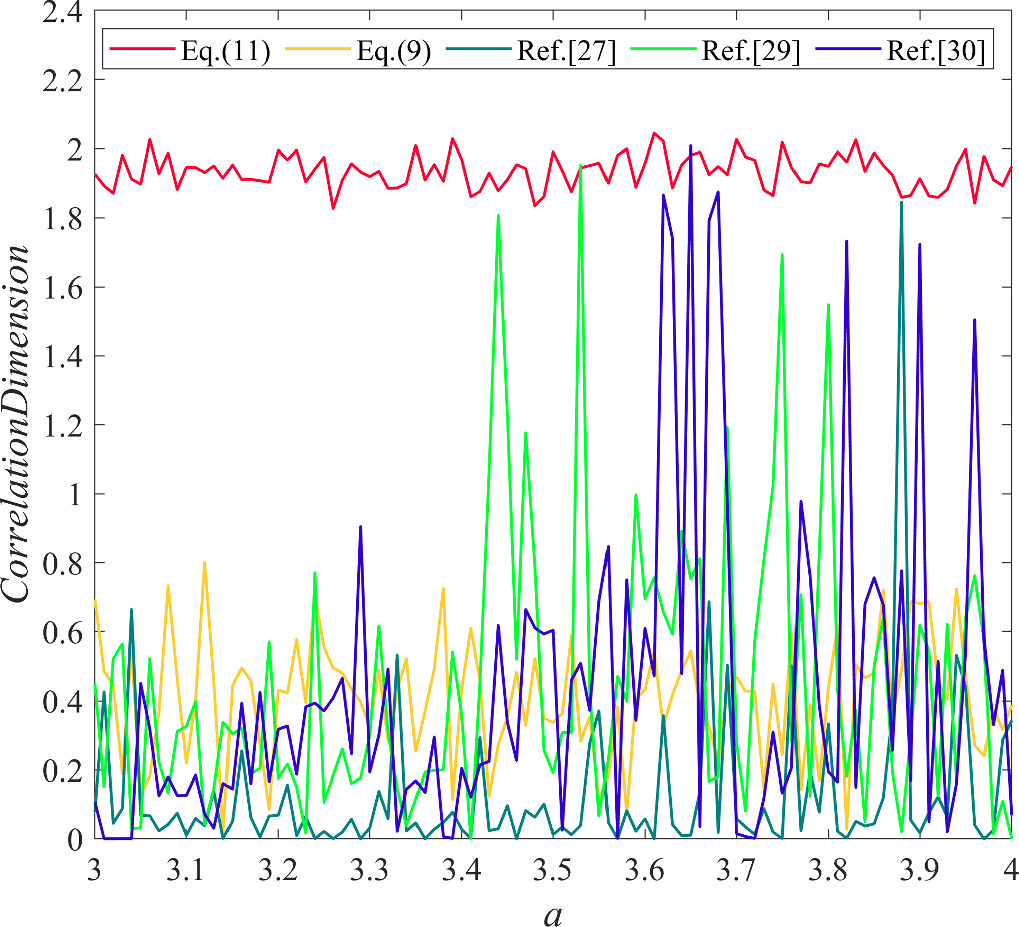Click the y-axis tick label 1.2
Screen dimensions: 1019x927
click(63, 425)
